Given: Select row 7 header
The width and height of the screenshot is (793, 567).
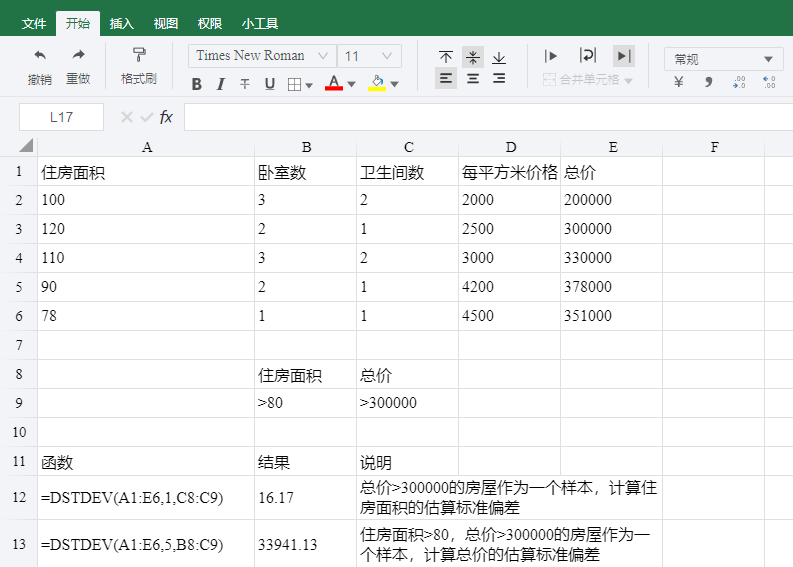Looking at the screenshot, I should [19, 345].
